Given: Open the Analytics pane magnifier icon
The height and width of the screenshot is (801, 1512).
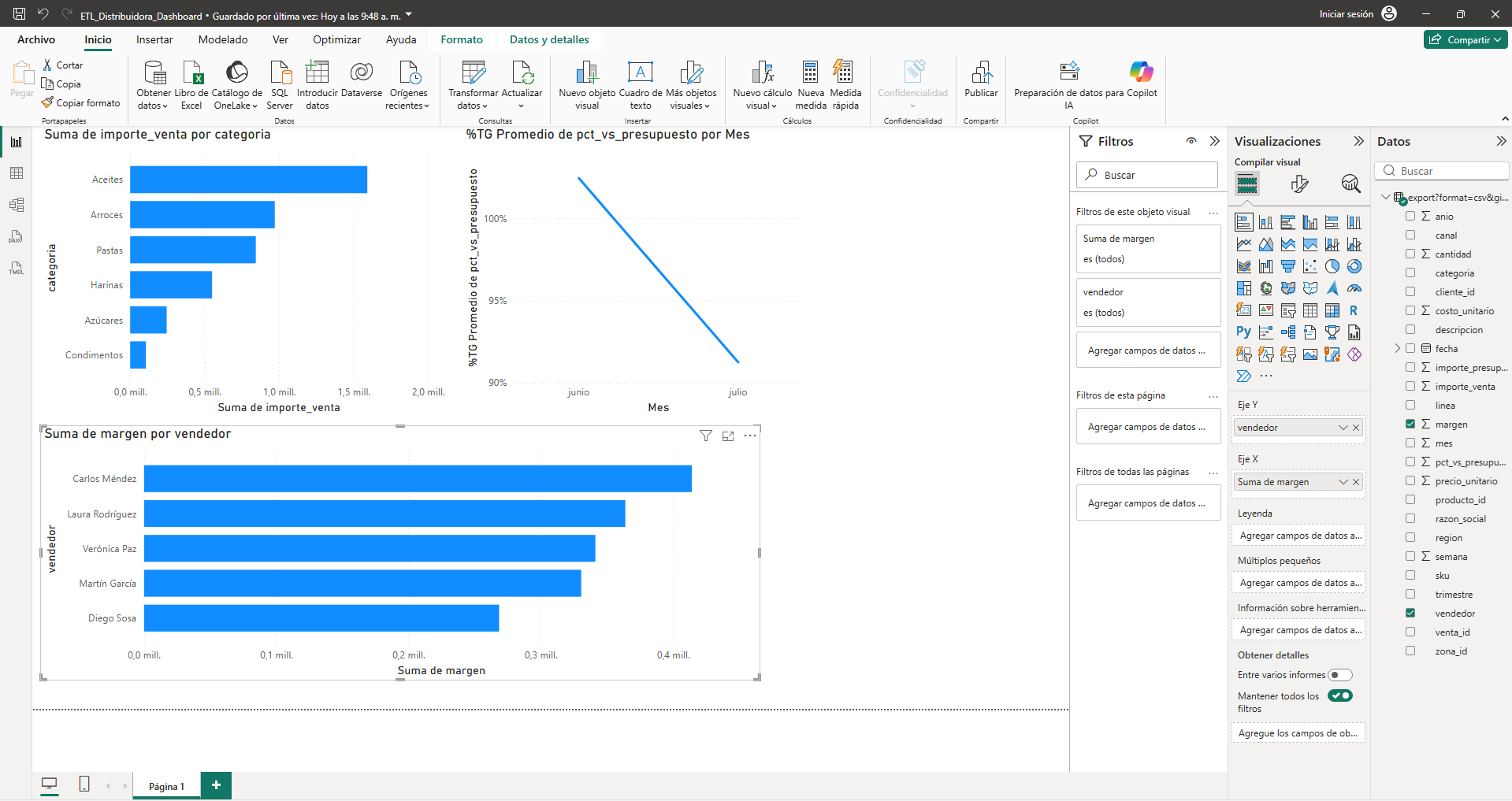Looking at the screenshot, I should click(x=1350, y=184).
